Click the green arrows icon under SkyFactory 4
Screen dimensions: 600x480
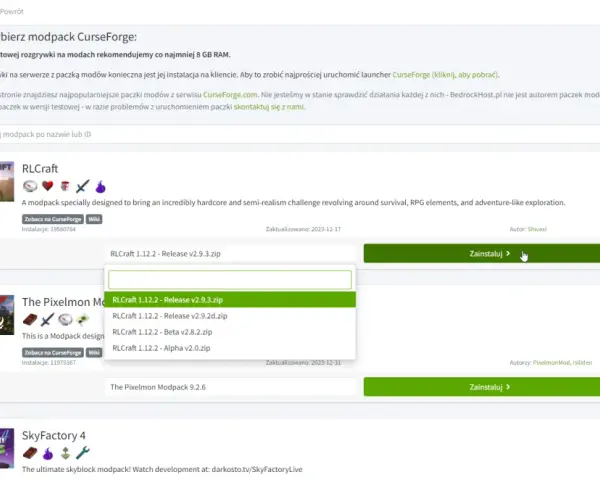[x=65, y=453]
